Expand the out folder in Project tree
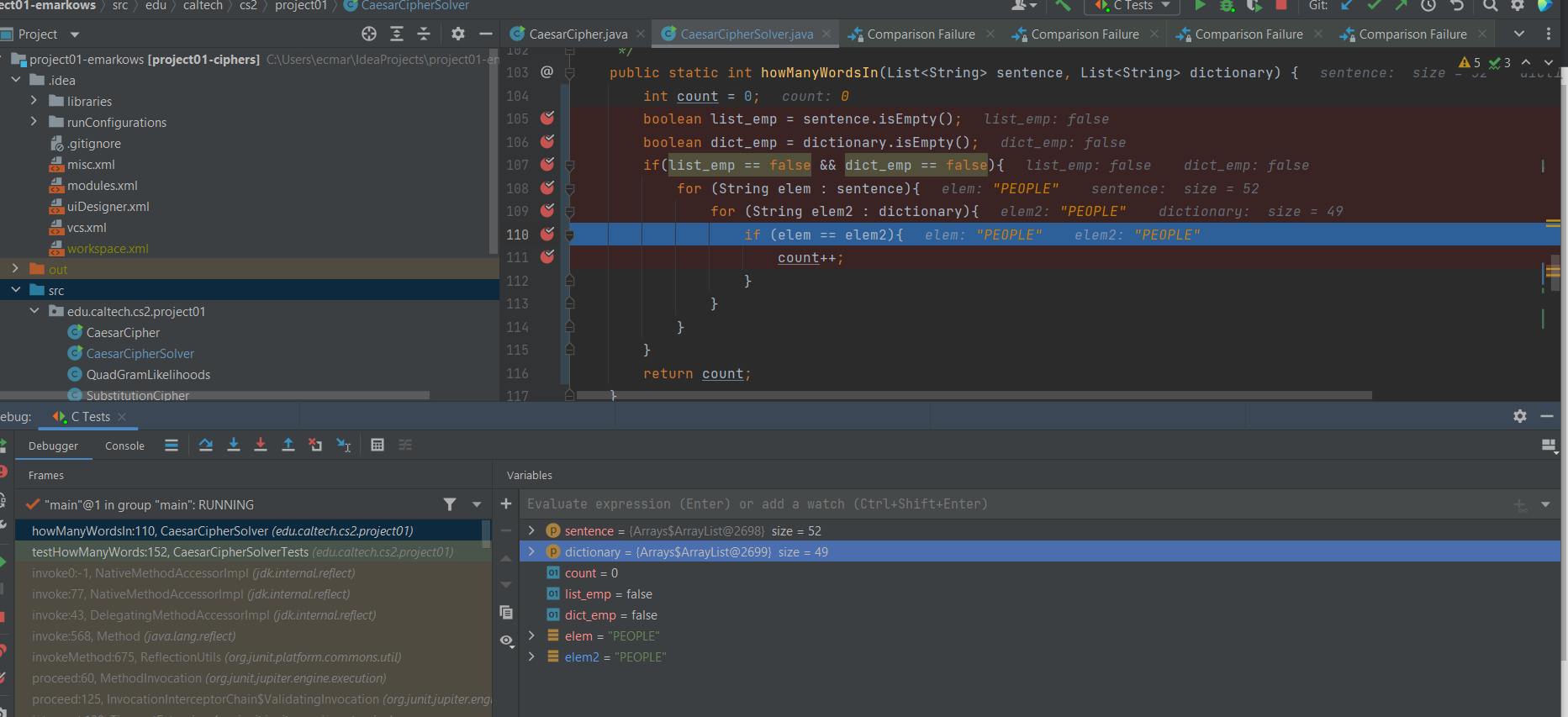Image resolution: width=1568 pixels, height=717 pixels. coord(15,270)
